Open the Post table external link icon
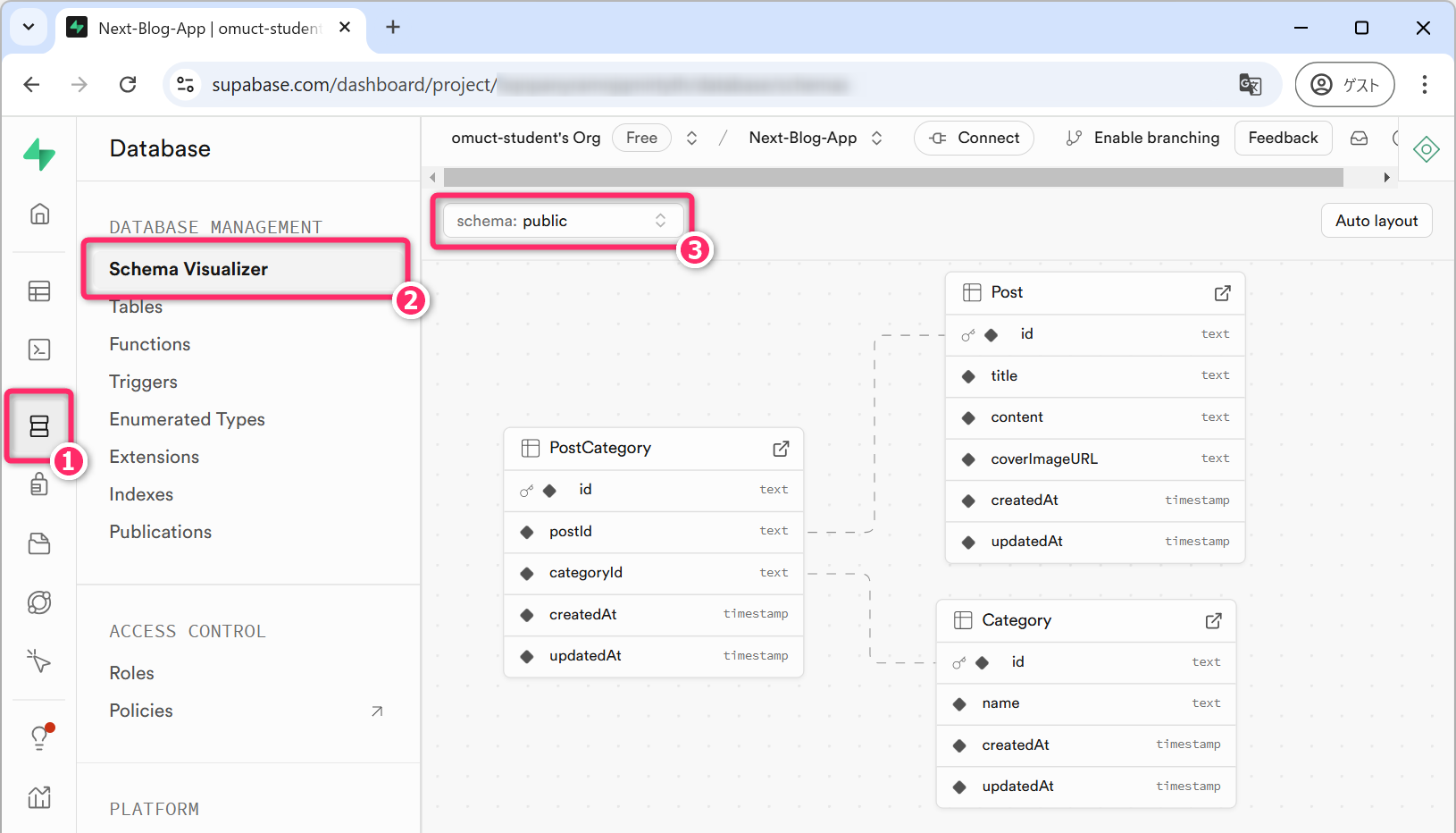Screen dimensions: 1456x833 coord(1222,293)
